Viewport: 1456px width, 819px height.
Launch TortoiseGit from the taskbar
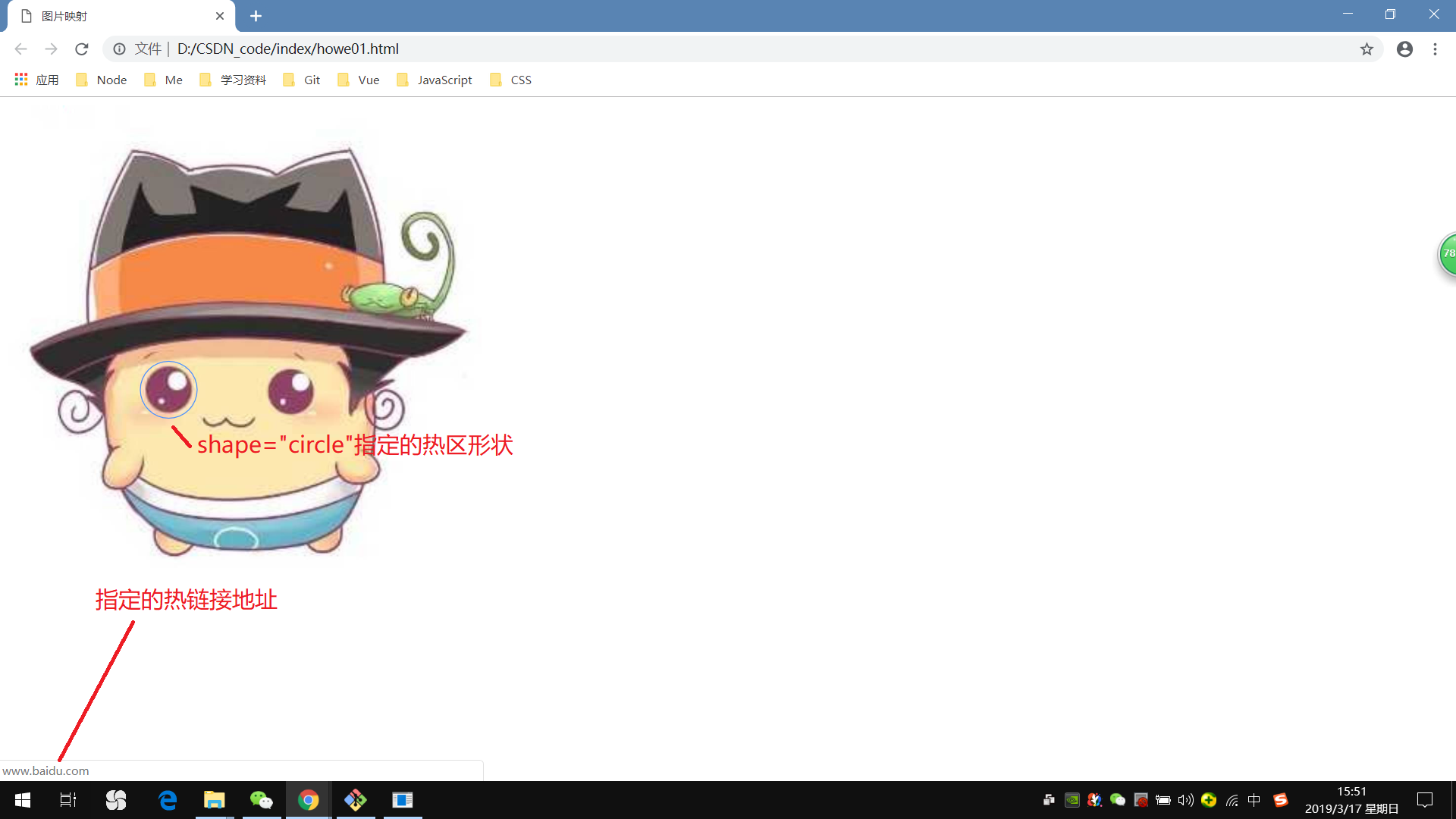356,800
